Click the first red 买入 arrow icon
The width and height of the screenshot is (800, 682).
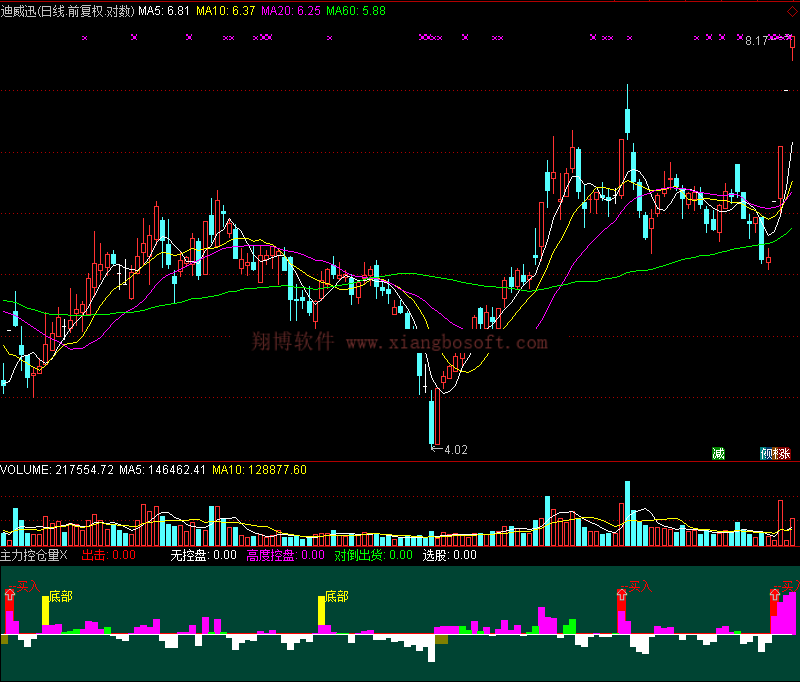click(x=10, y=594)
